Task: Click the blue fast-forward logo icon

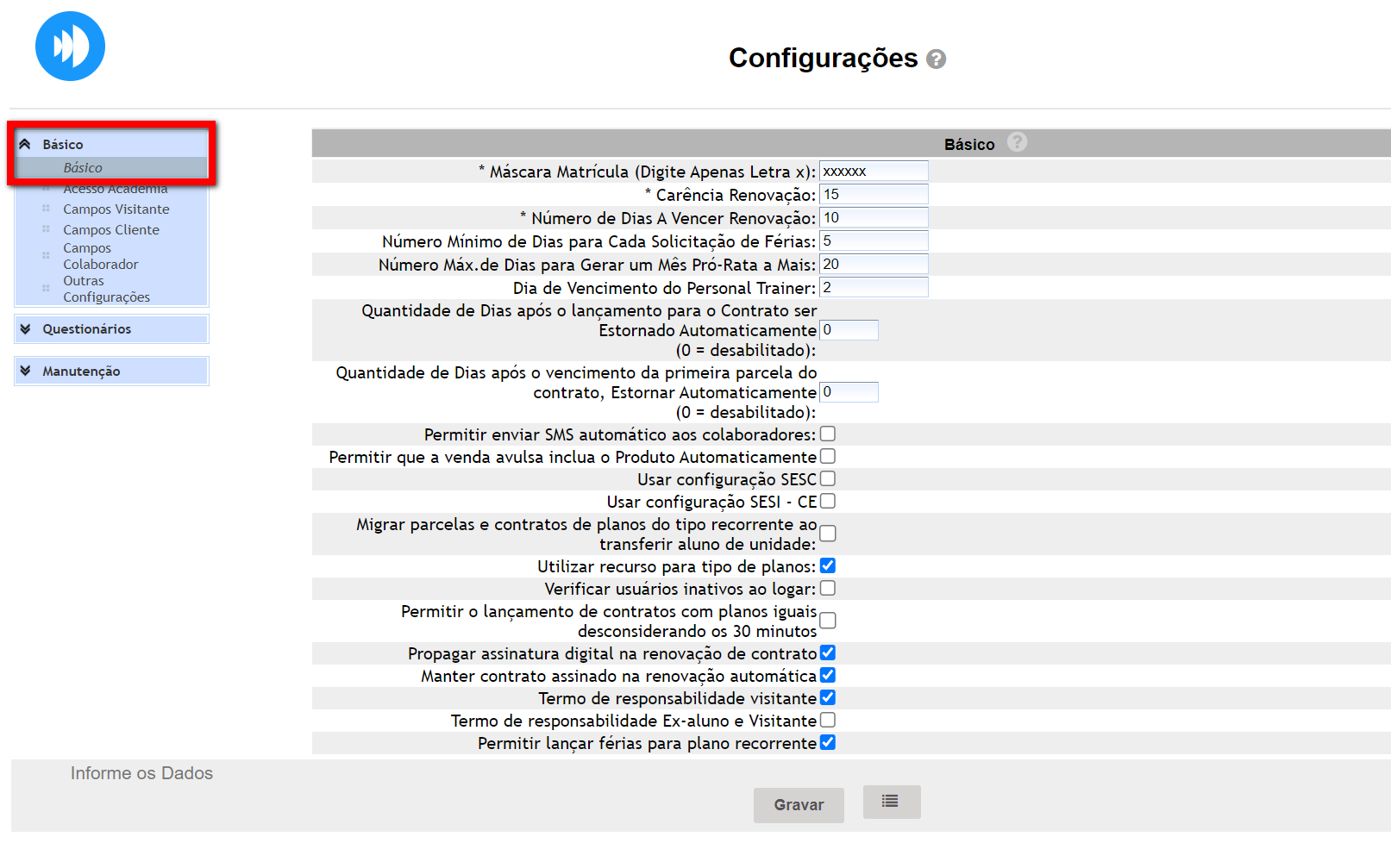Action: tap(70, 47)
